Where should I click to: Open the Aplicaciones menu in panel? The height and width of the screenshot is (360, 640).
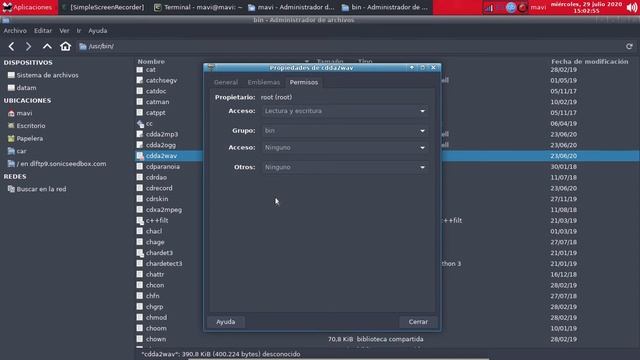29,7
